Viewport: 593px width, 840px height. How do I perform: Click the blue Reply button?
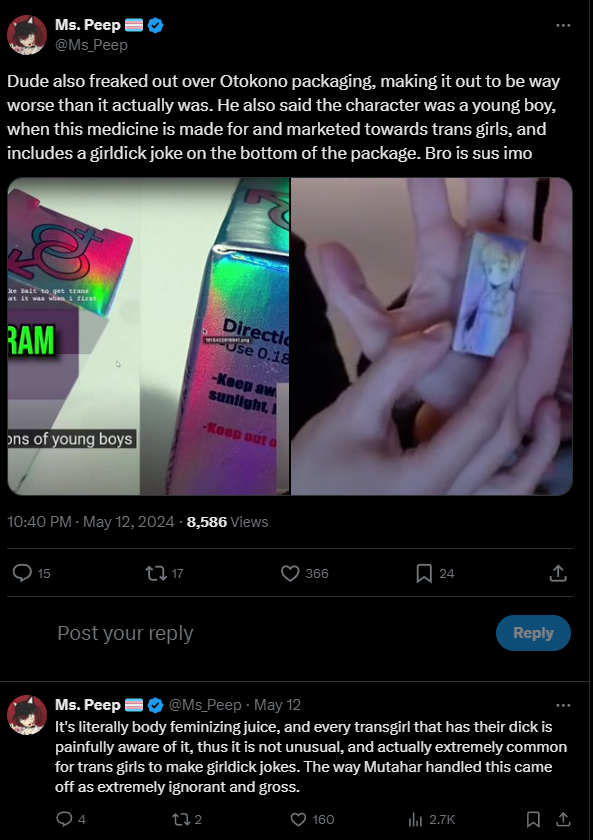(533, 633)
